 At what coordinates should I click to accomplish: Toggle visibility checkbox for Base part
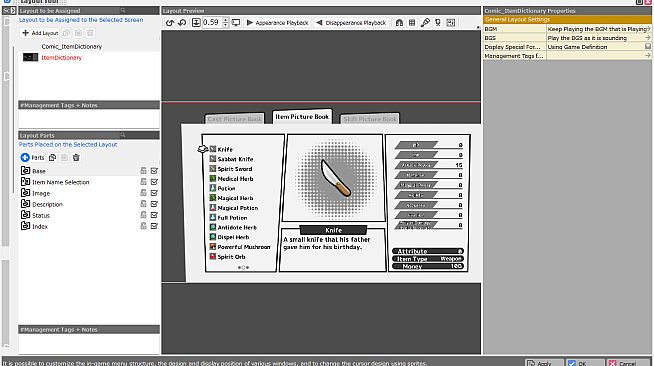[154, 170]
